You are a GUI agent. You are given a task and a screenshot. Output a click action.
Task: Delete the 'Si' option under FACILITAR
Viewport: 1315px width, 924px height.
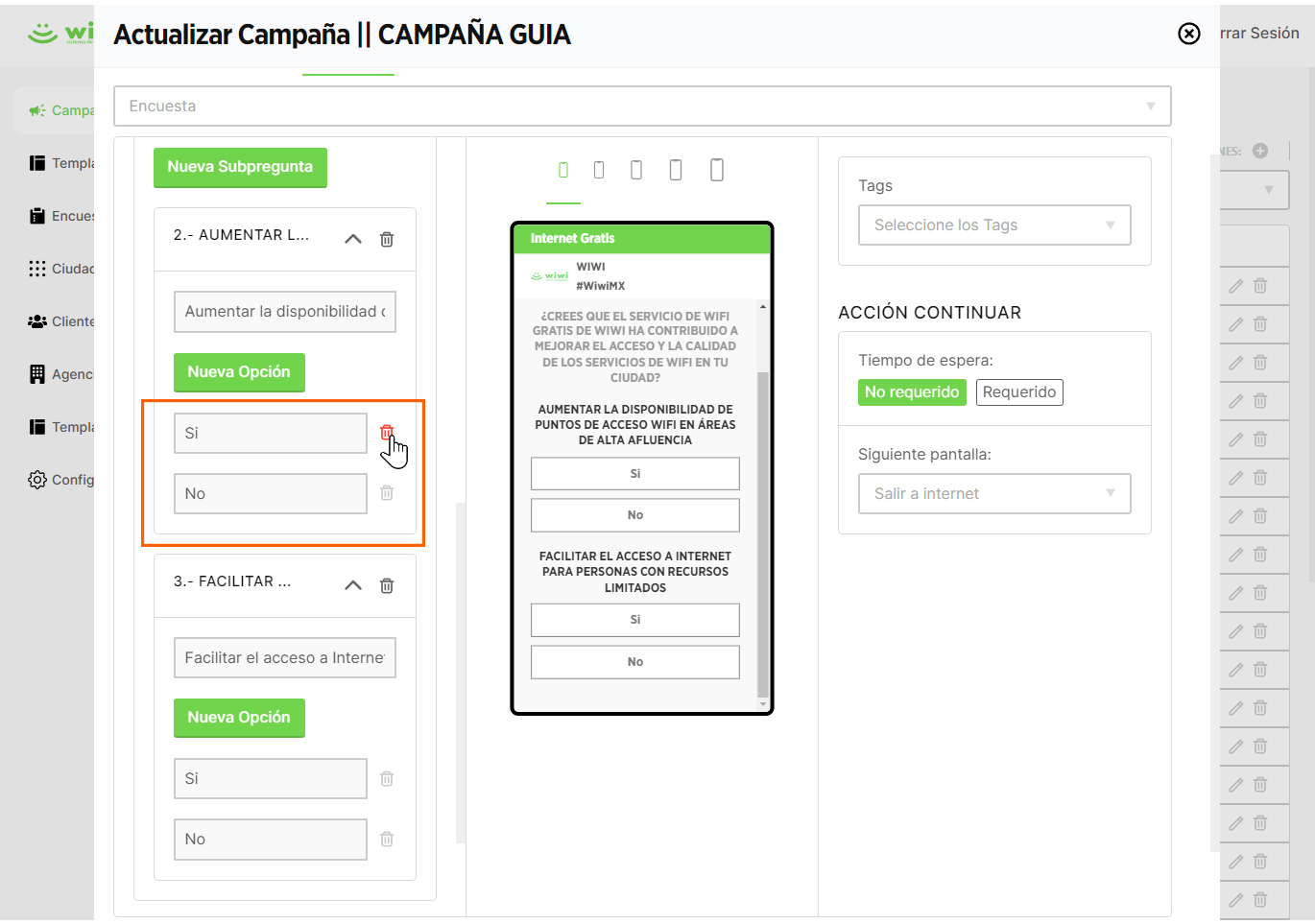(x=387, y=779)
